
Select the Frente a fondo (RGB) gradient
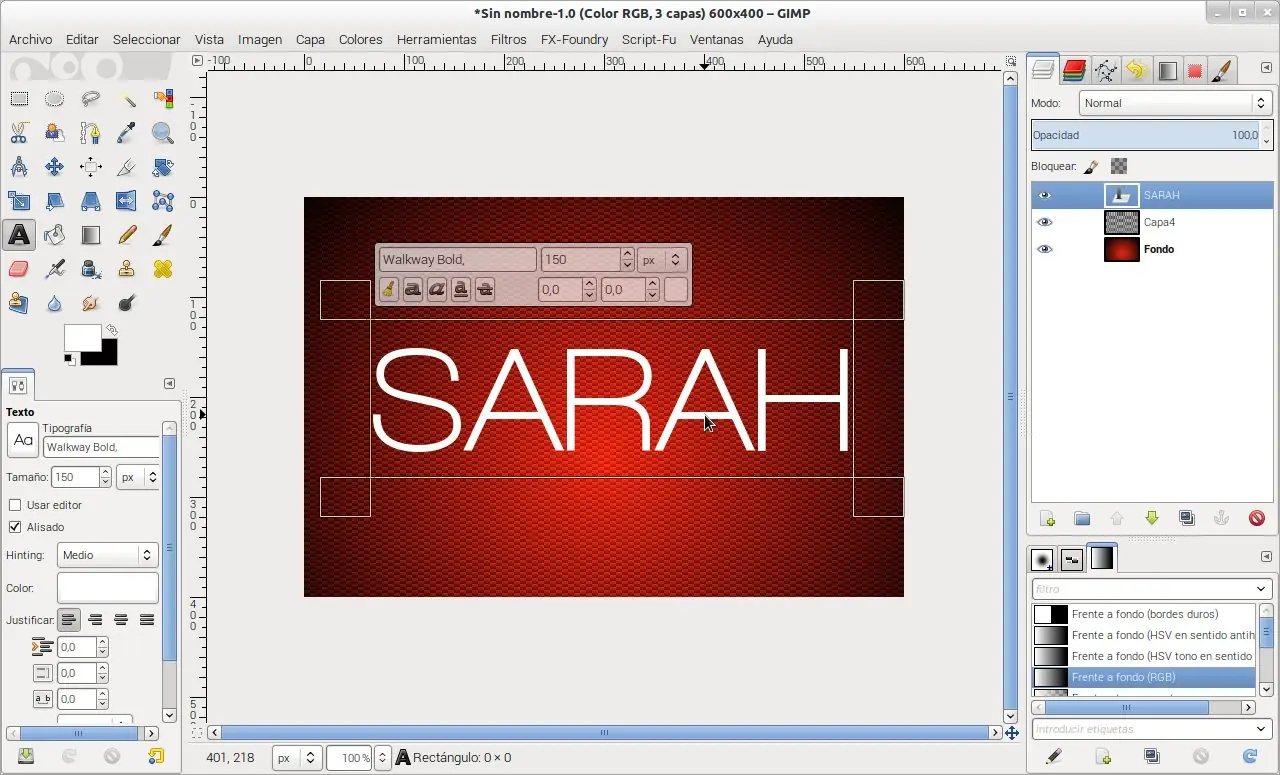(x=1144, y=677)
